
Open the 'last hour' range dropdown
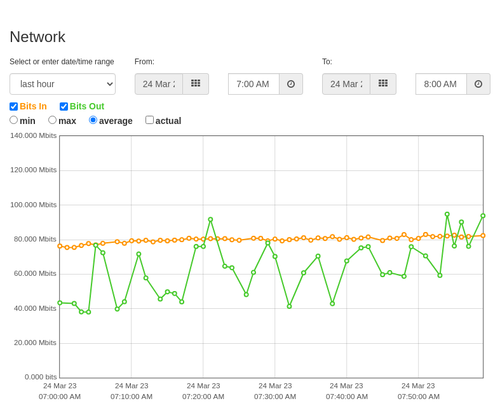point(63,84)
